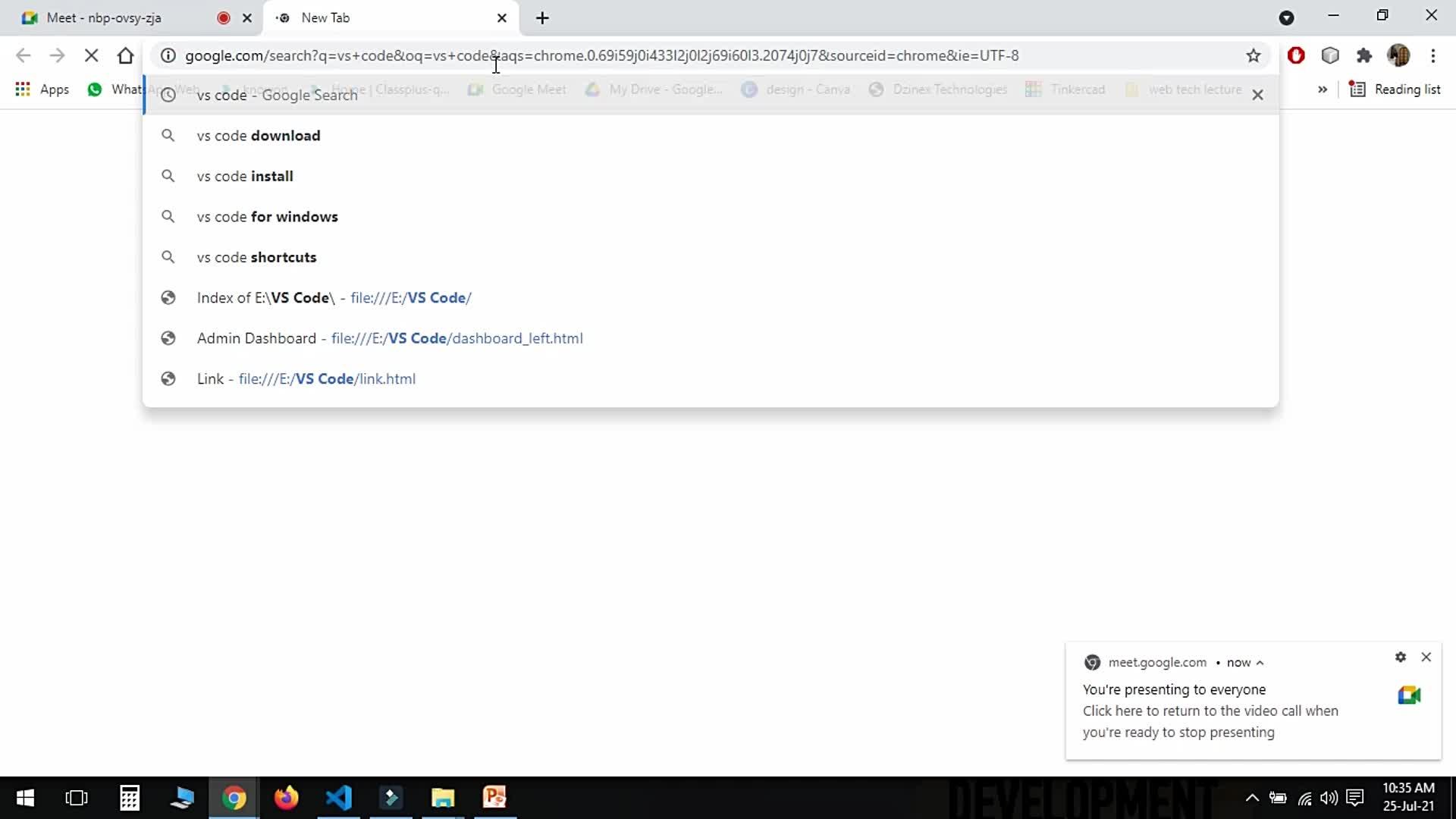Open the dark arrow app on the taskbar
Image resolution: width=1456 pixels, height=819 pixels.
tap(391, 798)
